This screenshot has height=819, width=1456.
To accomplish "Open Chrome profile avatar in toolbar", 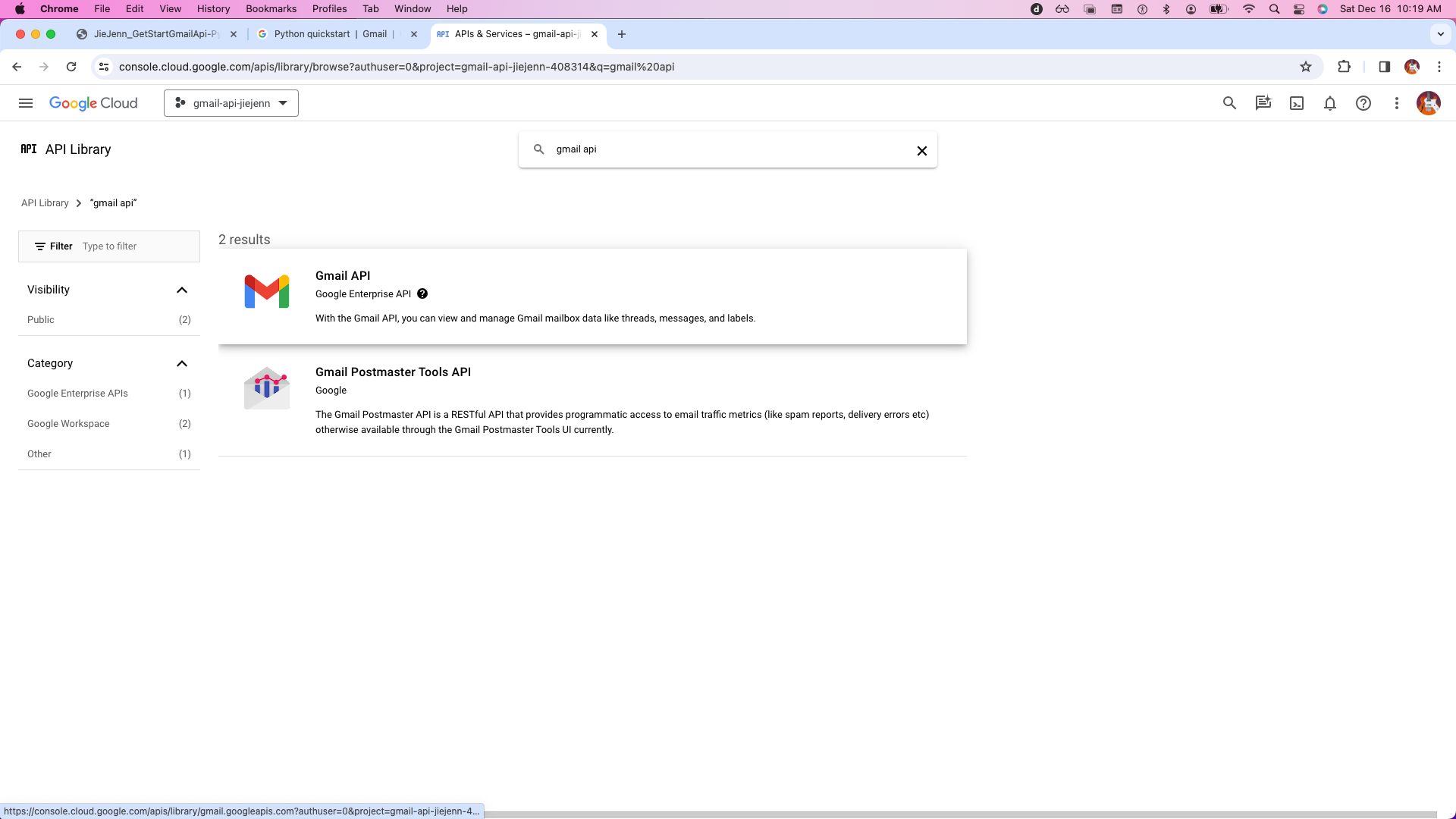I will pyautogui.click(x=1412, y=67).
